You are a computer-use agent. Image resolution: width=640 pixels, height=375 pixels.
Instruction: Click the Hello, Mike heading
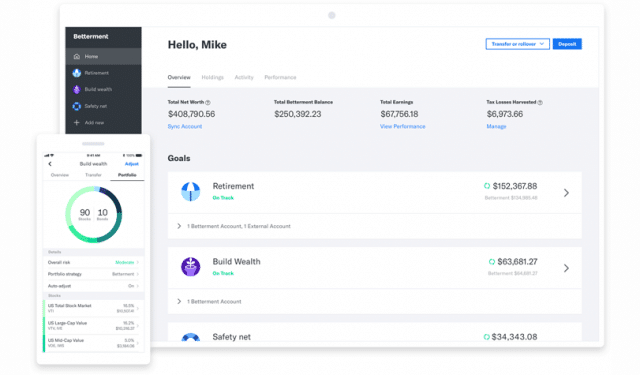tap(197, 45)
